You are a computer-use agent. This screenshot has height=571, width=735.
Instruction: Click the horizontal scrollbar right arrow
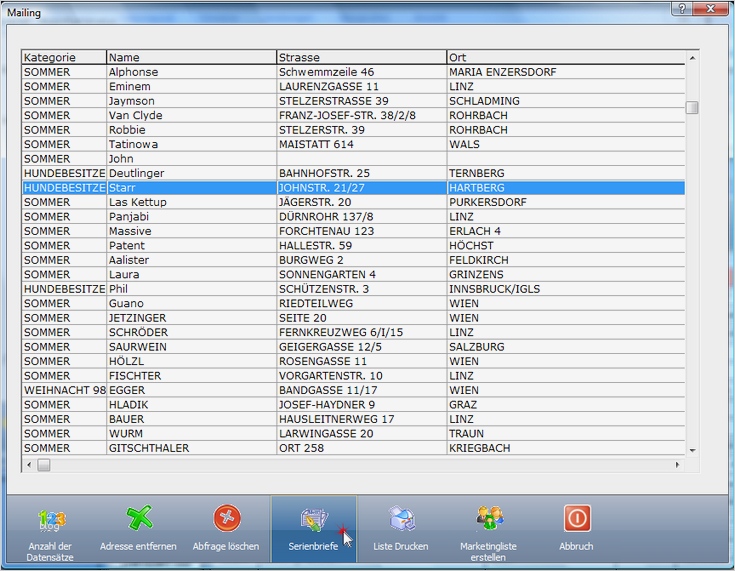(x=678, y=465)
